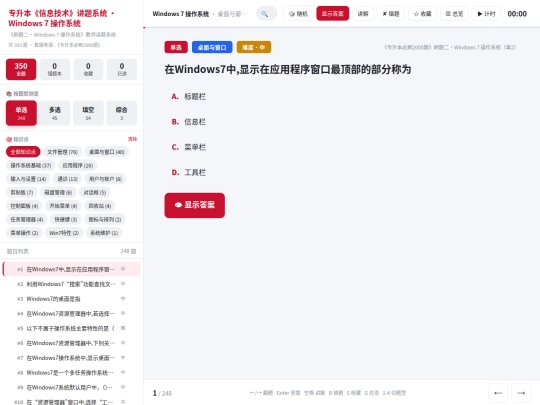The height and width of the screenshot is (405, 540).
Task: Select the 通识 (13) topic tag
Action: tap(68, 179)
